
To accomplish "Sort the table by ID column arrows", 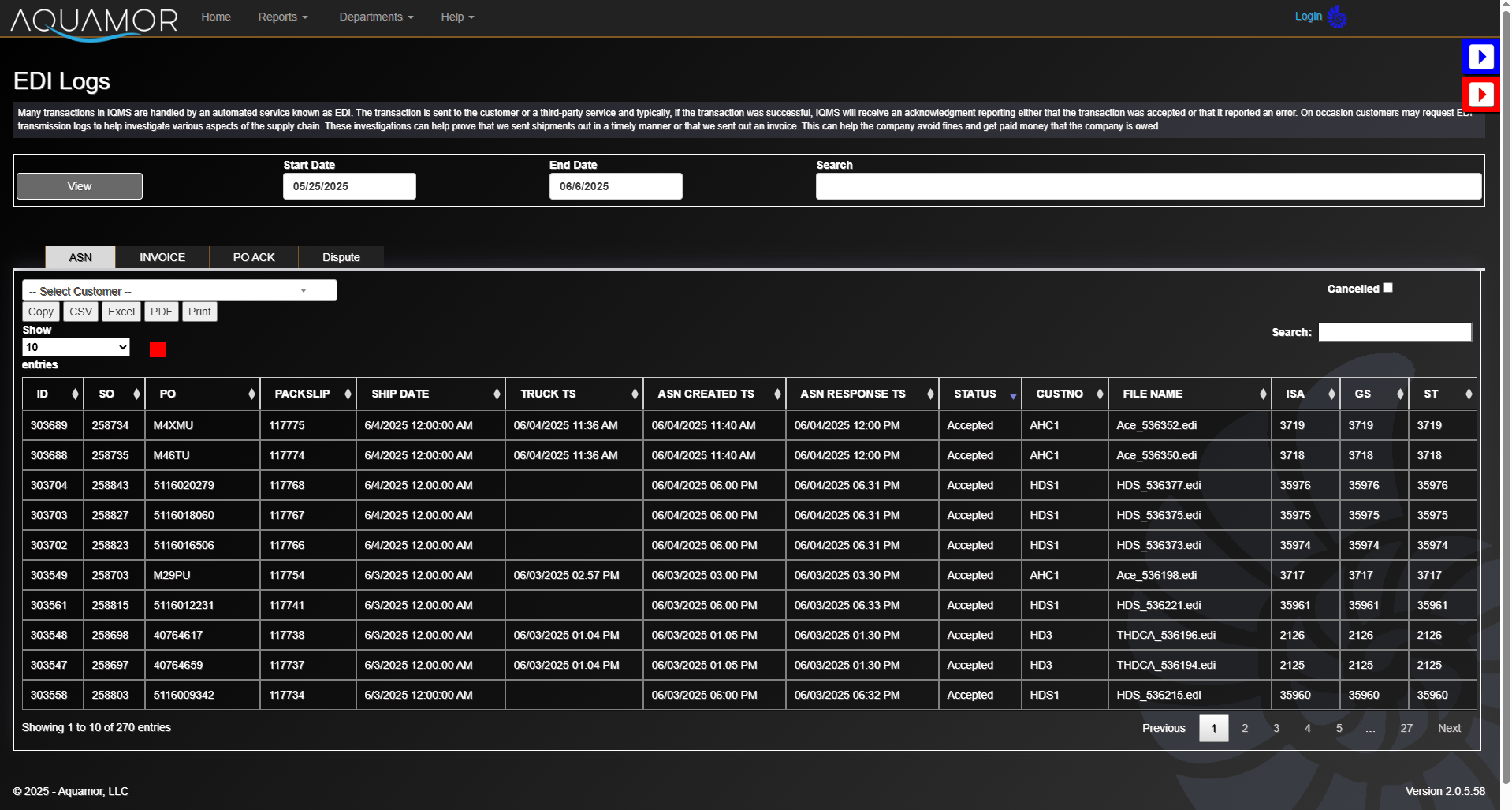I will 76,394.
